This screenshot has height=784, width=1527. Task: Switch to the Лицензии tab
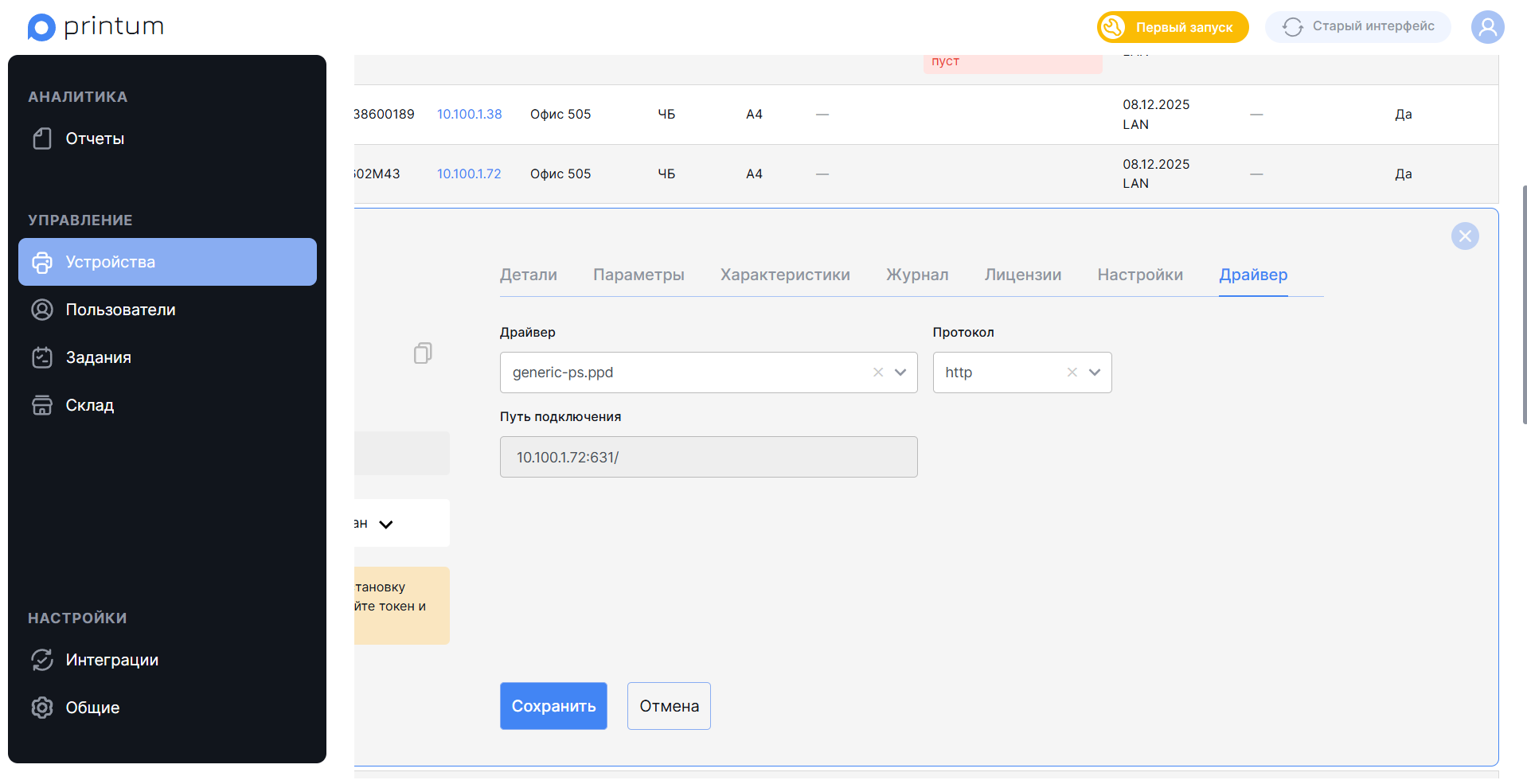click(1023, 275)
